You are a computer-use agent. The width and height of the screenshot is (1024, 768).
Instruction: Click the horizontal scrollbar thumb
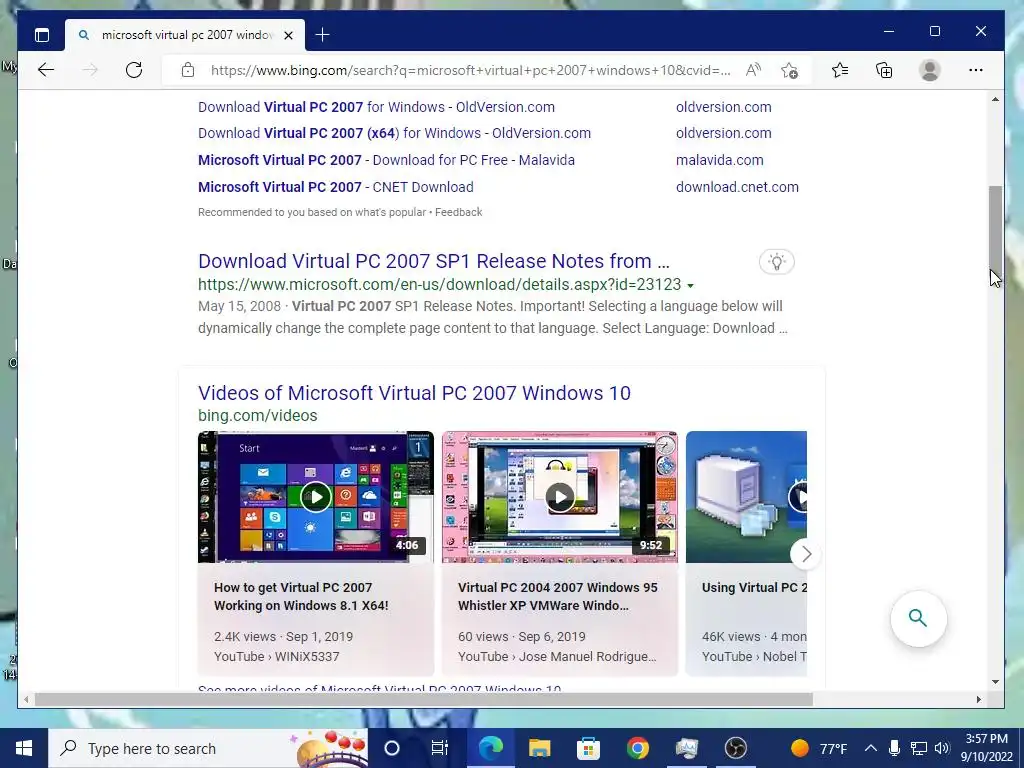point(423,699)
